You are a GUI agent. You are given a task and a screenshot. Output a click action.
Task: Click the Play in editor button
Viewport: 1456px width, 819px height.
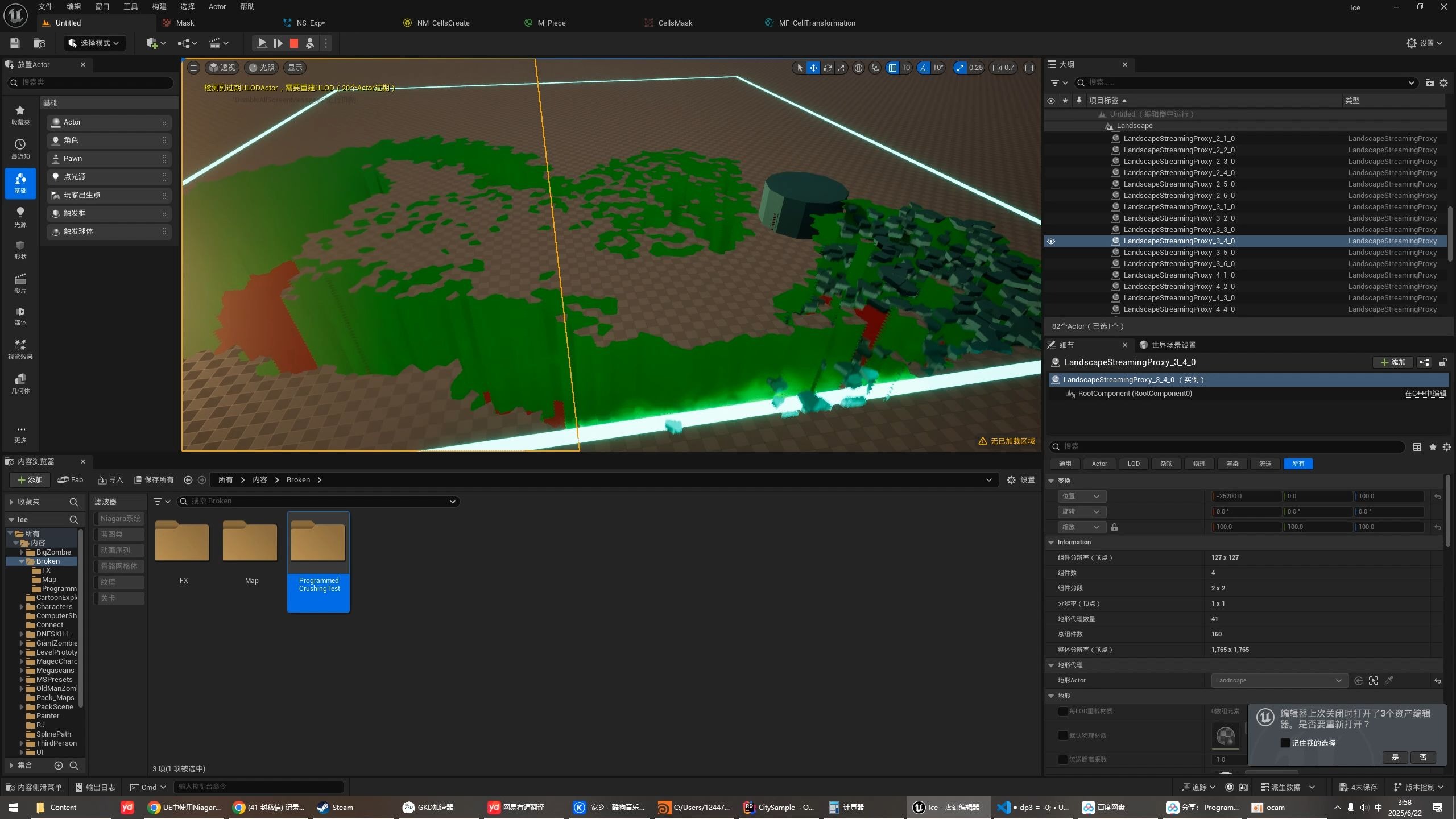coord(262,43)
